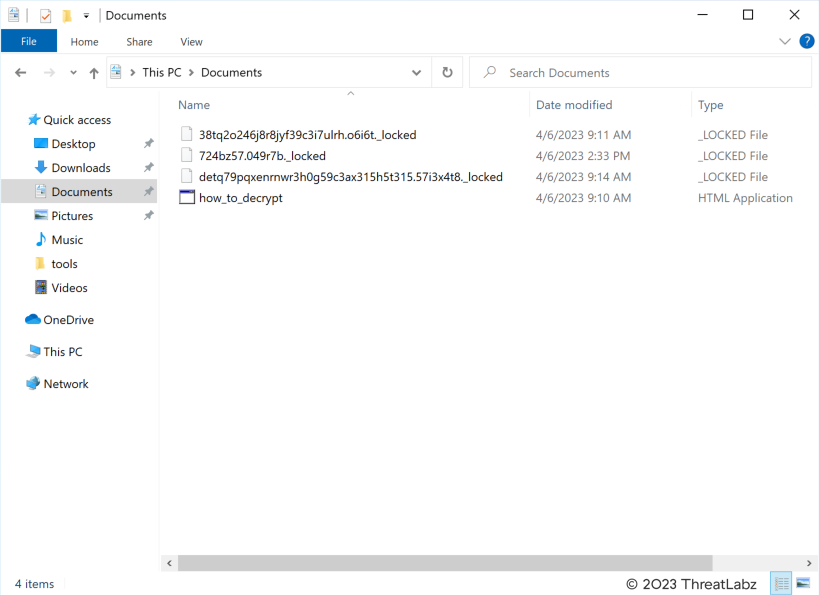Switch to the View ribbon tab
Screen dimensions: 819x595
point(191,42)
